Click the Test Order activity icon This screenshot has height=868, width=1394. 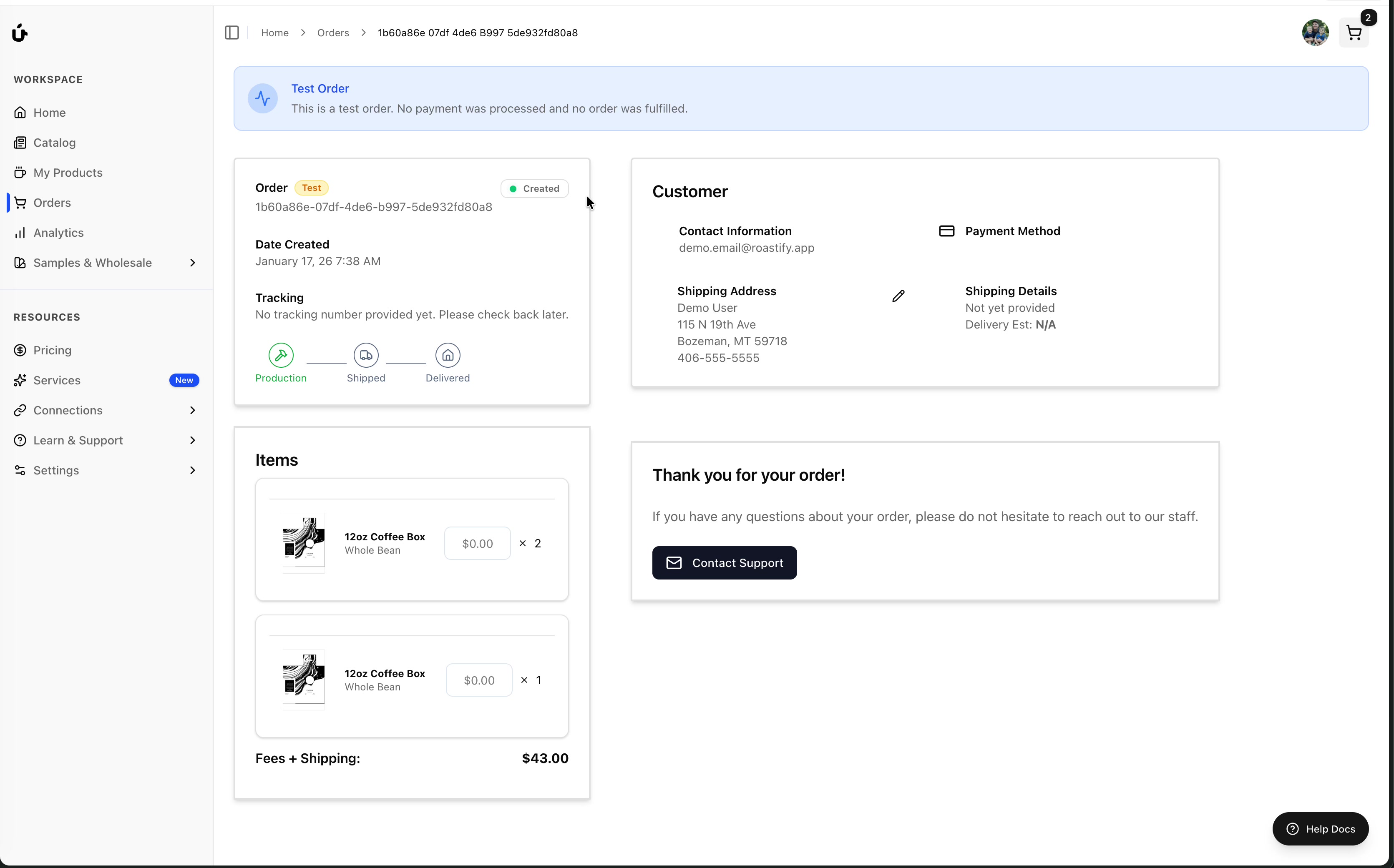[263, 98]
